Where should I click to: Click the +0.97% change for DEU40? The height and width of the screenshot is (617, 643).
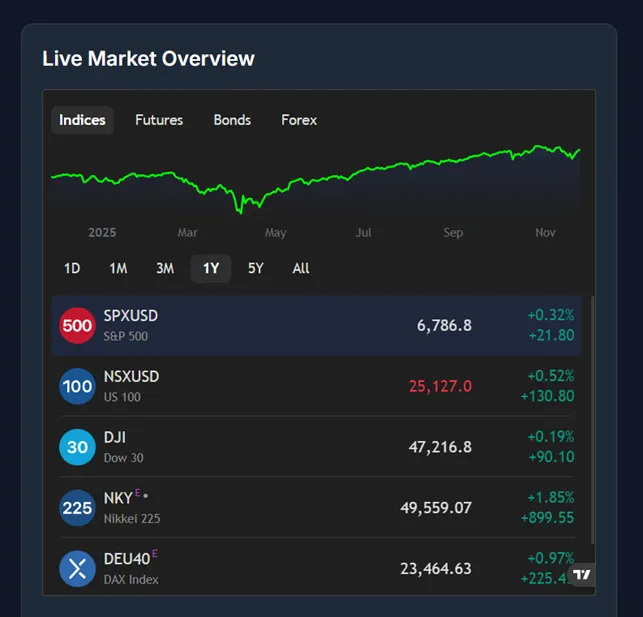(x=551, y=558)
